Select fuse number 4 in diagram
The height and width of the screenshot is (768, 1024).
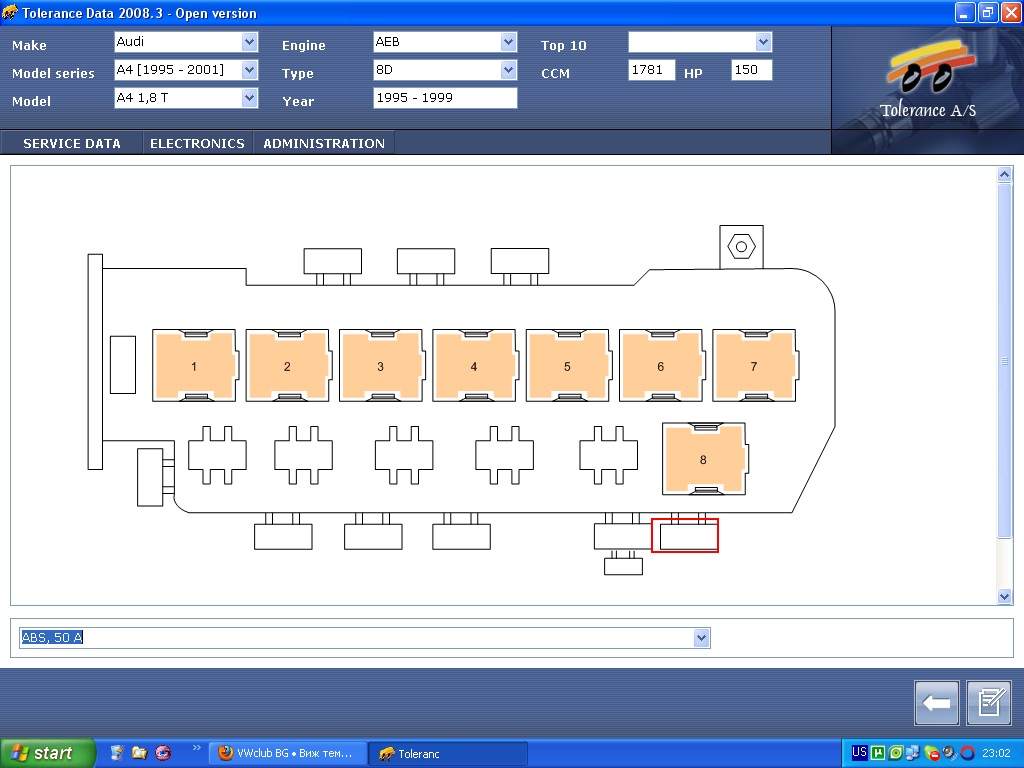[x=474, y=366]
